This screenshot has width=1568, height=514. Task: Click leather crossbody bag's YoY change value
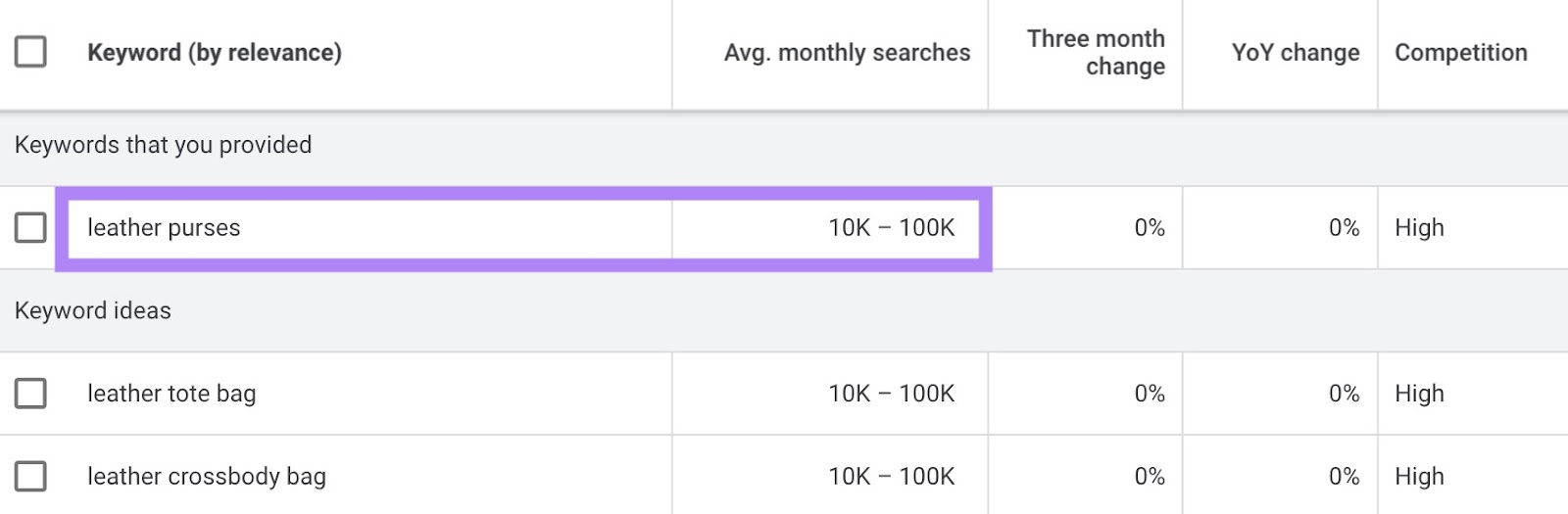(1344, 477)
